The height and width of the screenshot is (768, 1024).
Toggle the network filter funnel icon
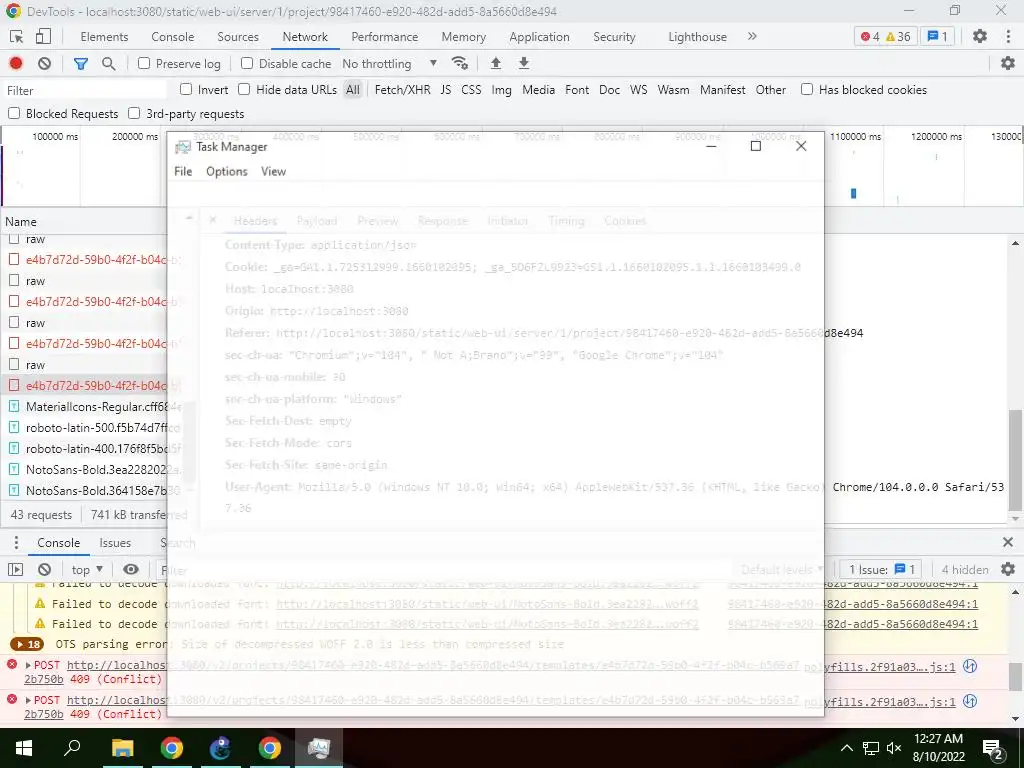81,63
